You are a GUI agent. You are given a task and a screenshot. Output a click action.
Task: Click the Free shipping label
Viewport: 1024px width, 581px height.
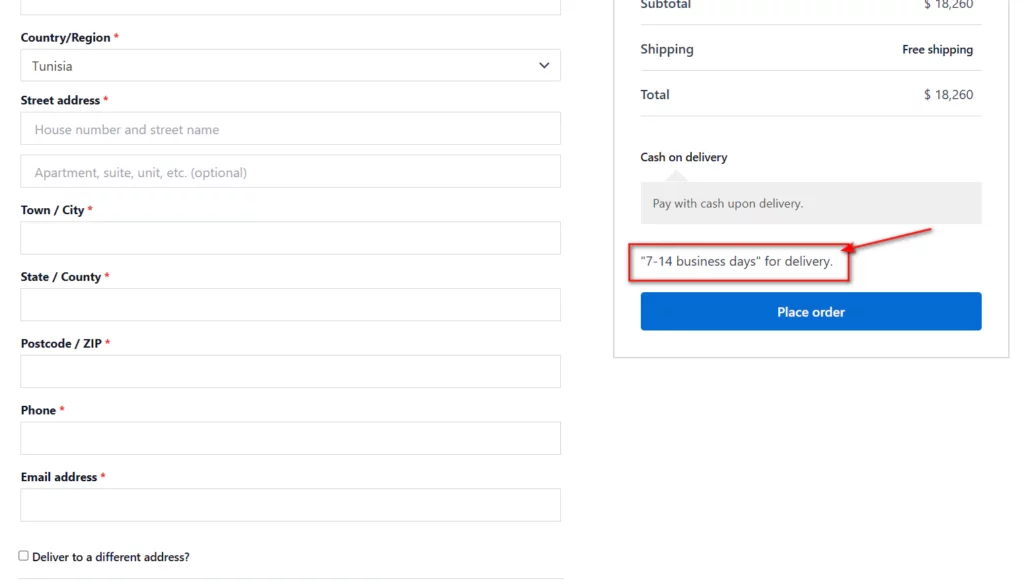coord(937,50)
